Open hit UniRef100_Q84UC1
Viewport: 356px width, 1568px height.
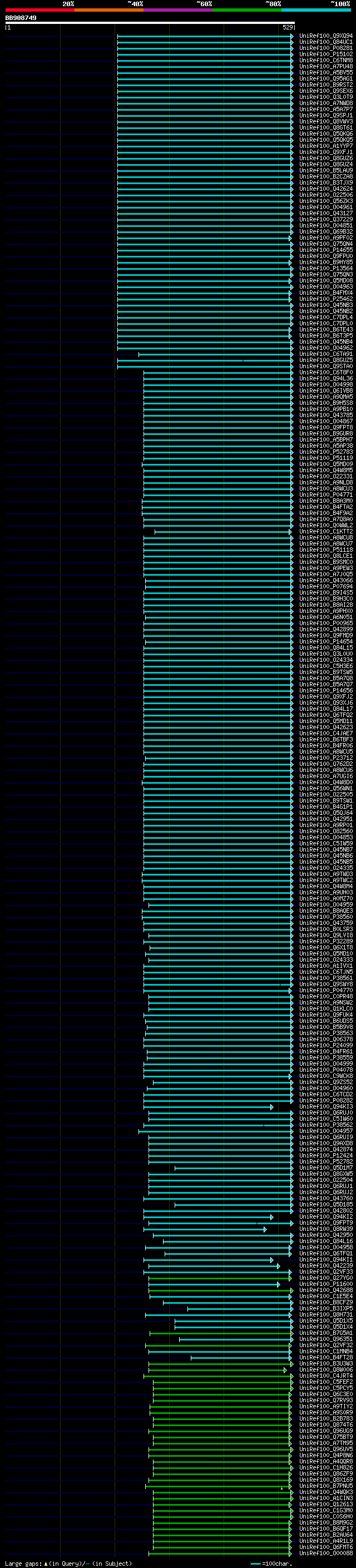tap(326, 42)
